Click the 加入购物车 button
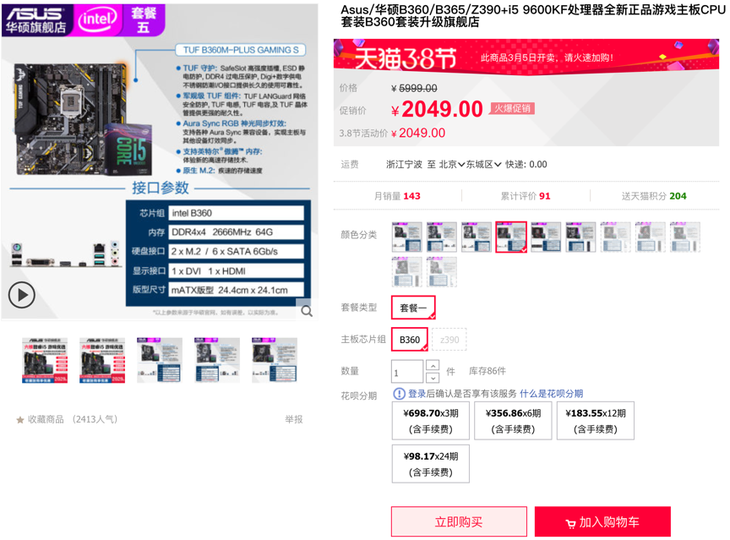 pos(602,522)
